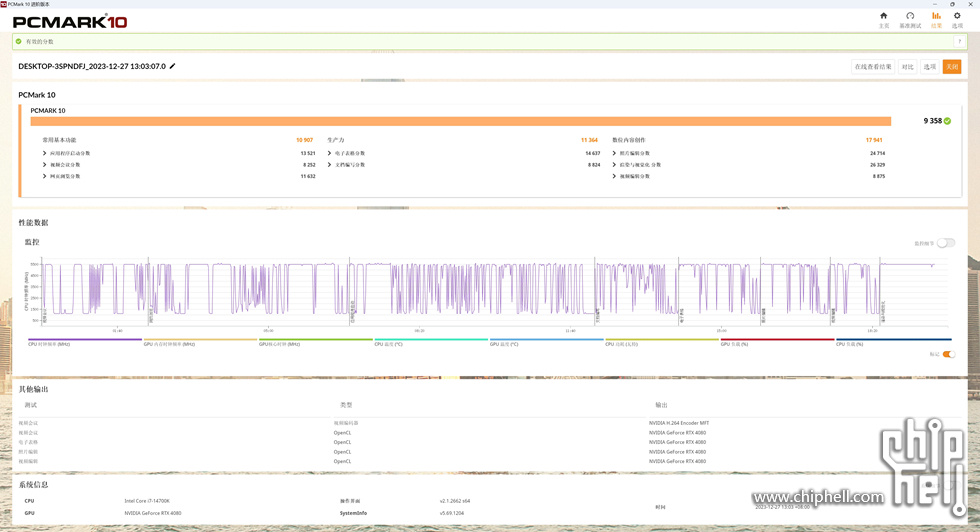Click the 常用基本功能 score 10 907
Viewport: 980px width, 532px height.
click(304, 140)
